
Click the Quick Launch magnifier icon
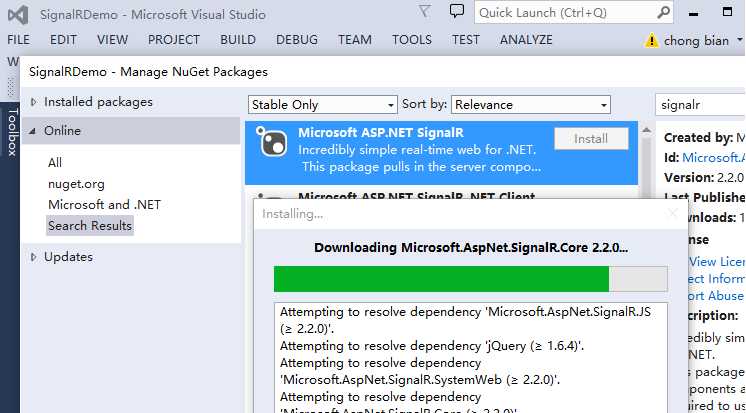pyautogui.click(x=663, y=13)
